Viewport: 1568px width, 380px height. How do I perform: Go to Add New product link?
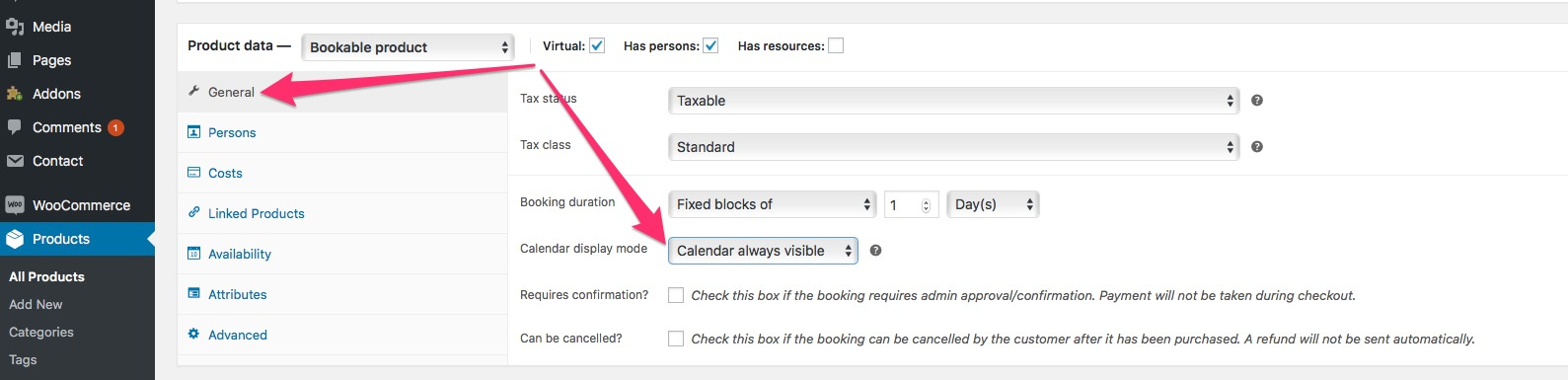tap(36, 304)
